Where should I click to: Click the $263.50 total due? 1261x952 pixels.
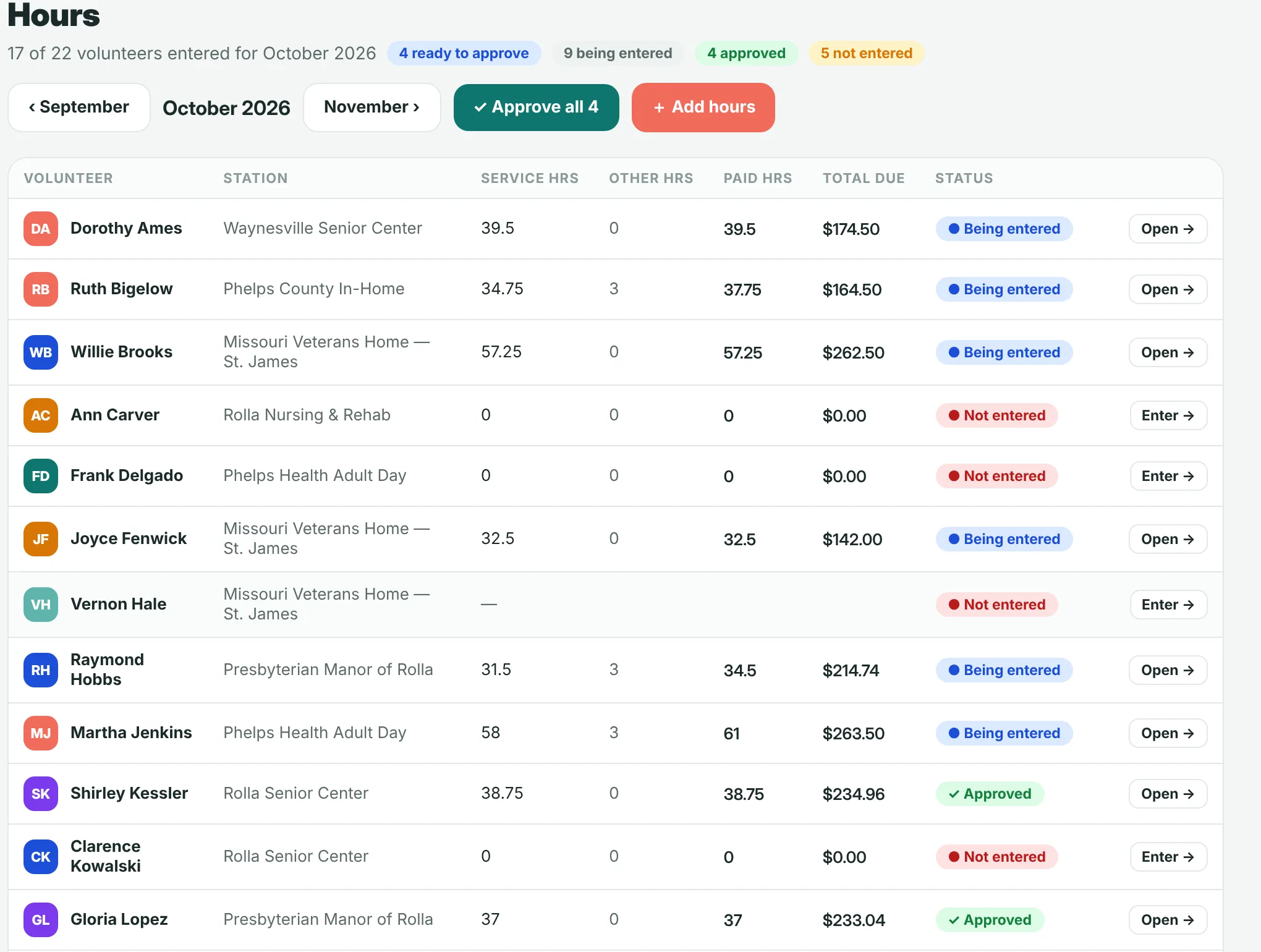853,734
